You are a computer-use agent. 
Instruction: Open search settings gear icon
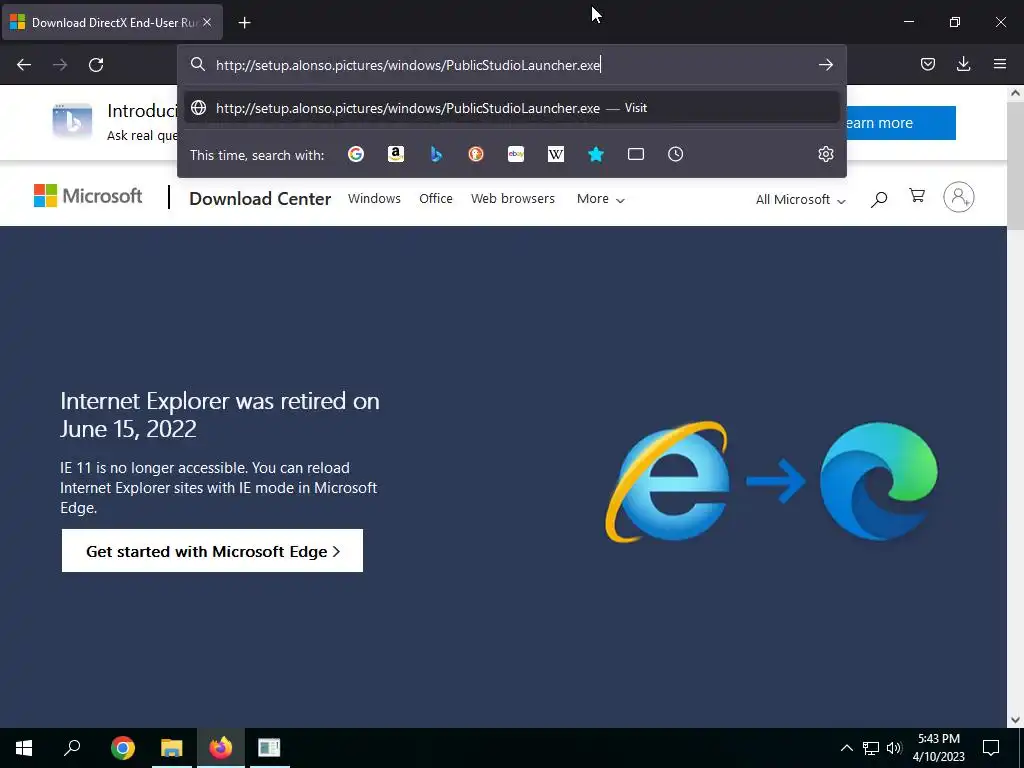click(x=825, y=154)
